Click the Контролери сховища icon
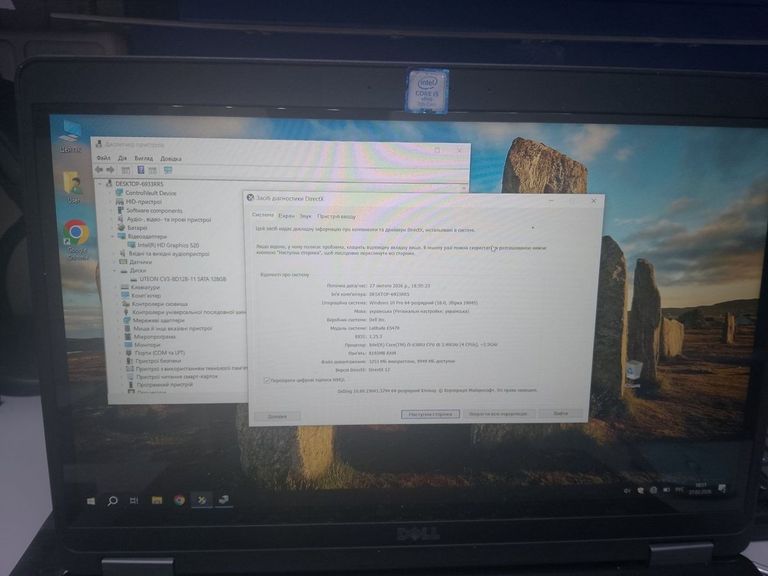The height and width of the screenshot is (576, 768). (x=126, y=304)
